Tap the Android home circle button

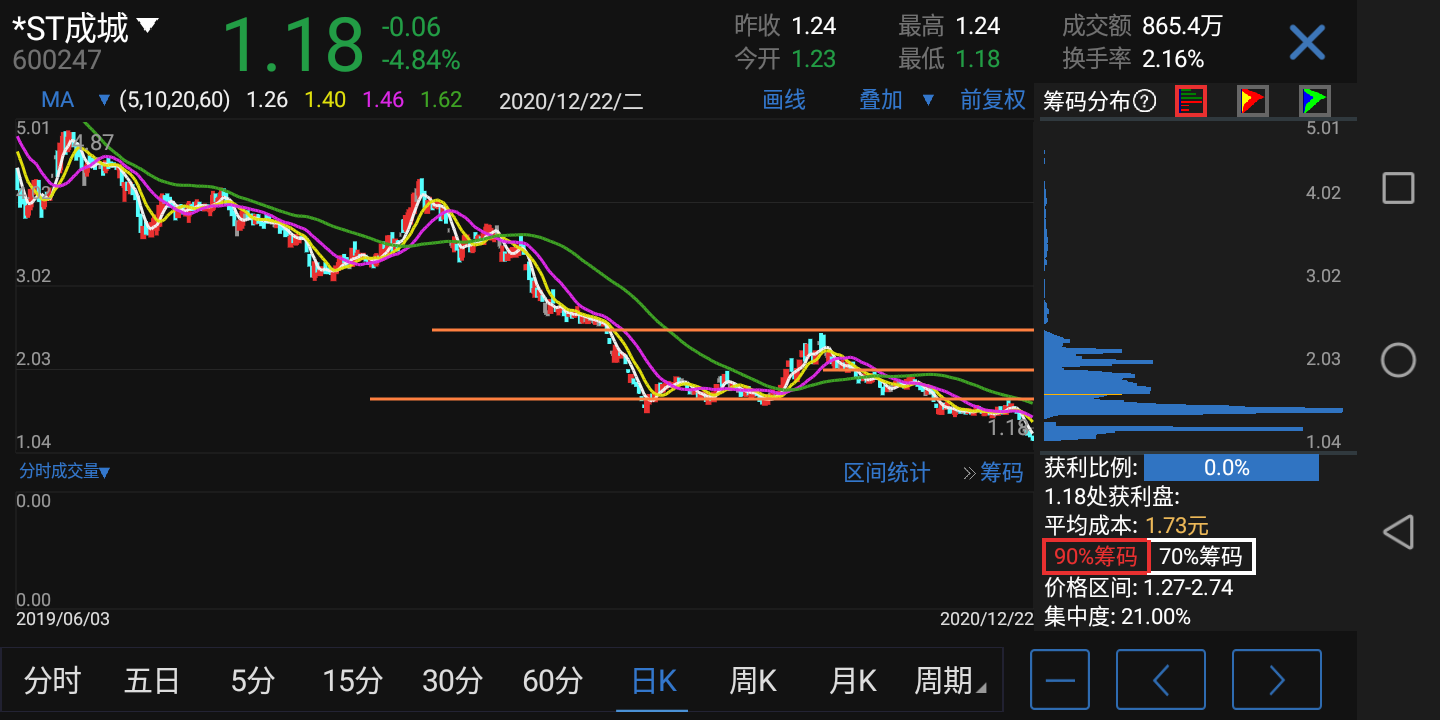1398,360
